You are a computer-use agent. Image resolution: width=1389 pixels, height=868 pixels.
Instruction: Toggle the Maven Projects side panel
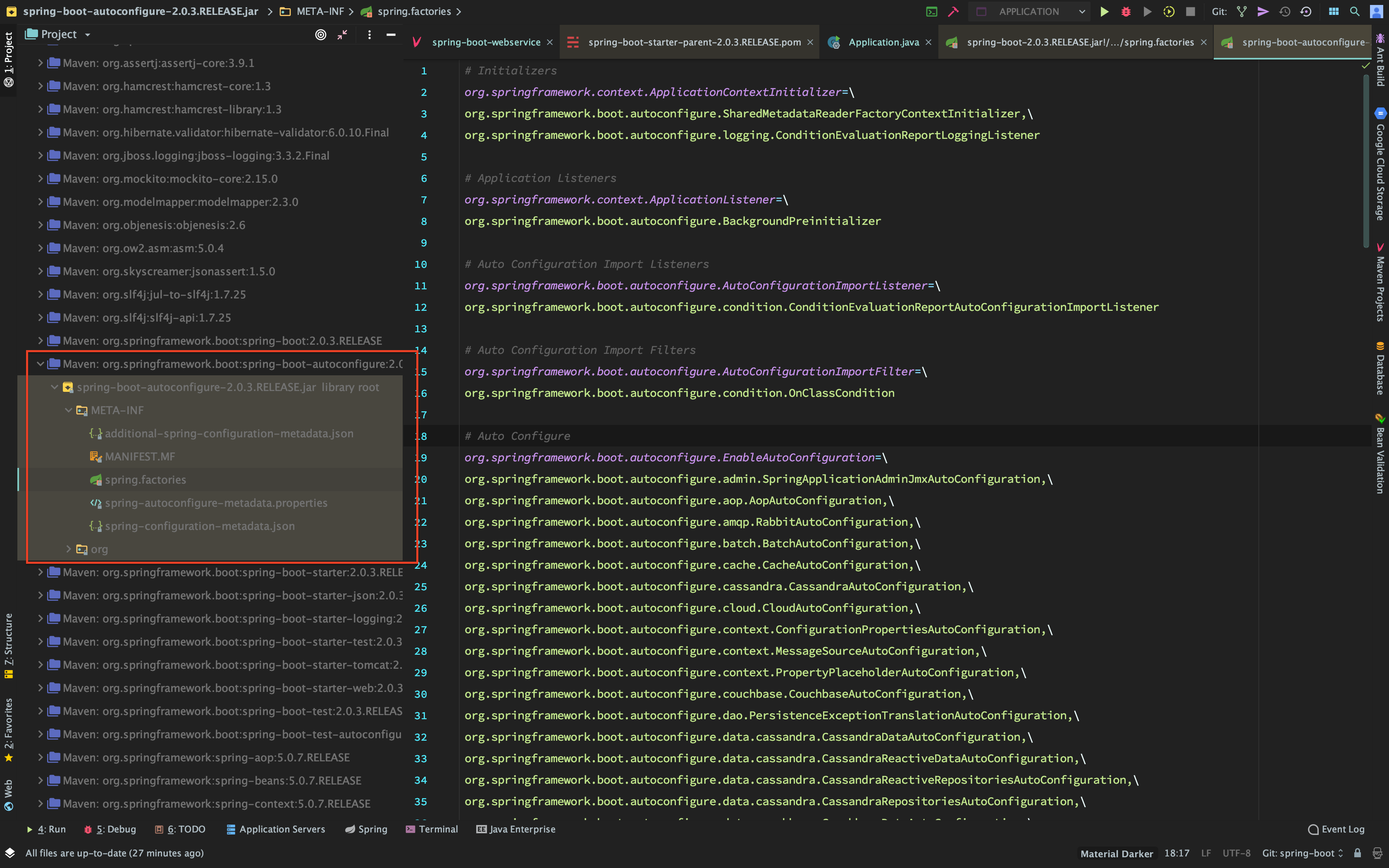[x=1380, y=281]
